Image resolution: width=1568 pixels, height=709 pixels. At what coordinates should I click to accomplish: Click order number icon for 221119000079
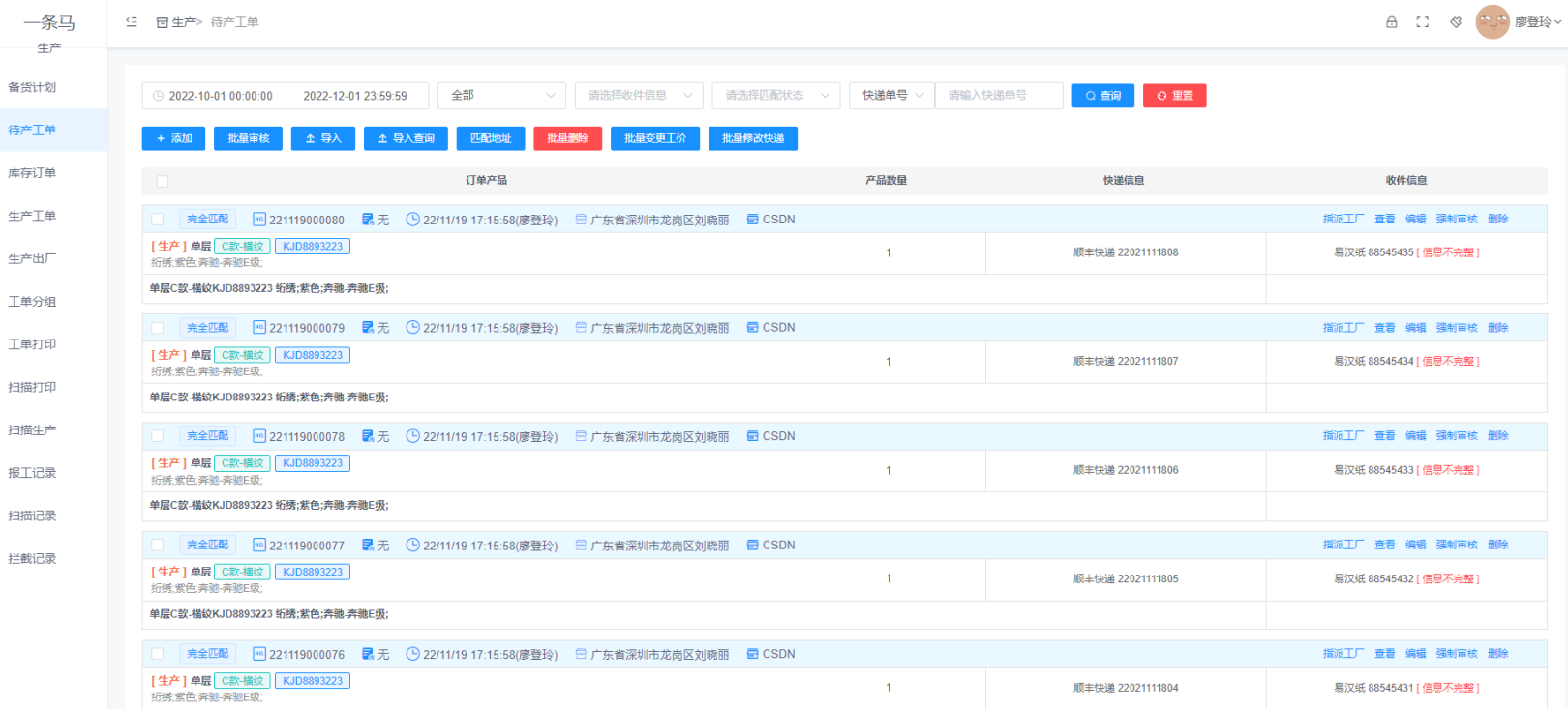coord(258,328)
